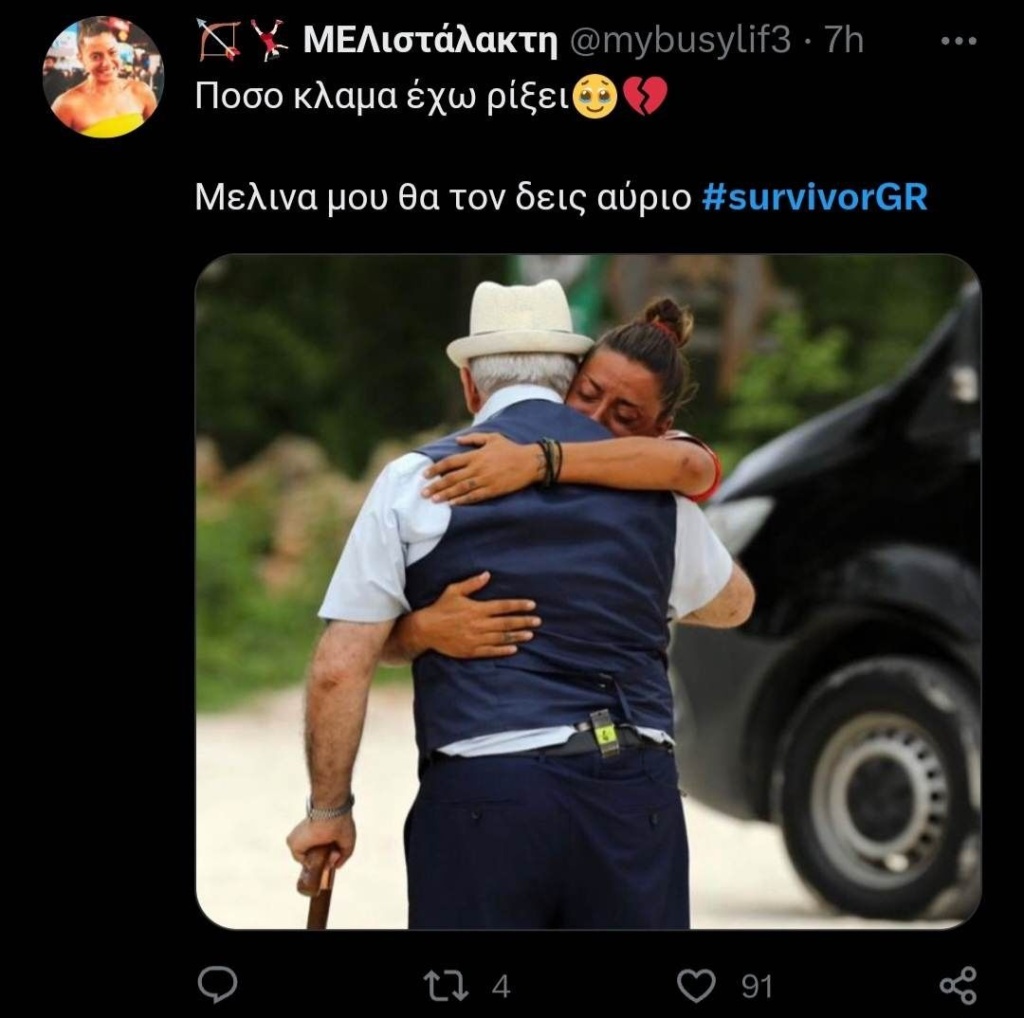Retweet using the arrows icon
This screenshot has width=1024, height=1018.
tap(446, 985)
